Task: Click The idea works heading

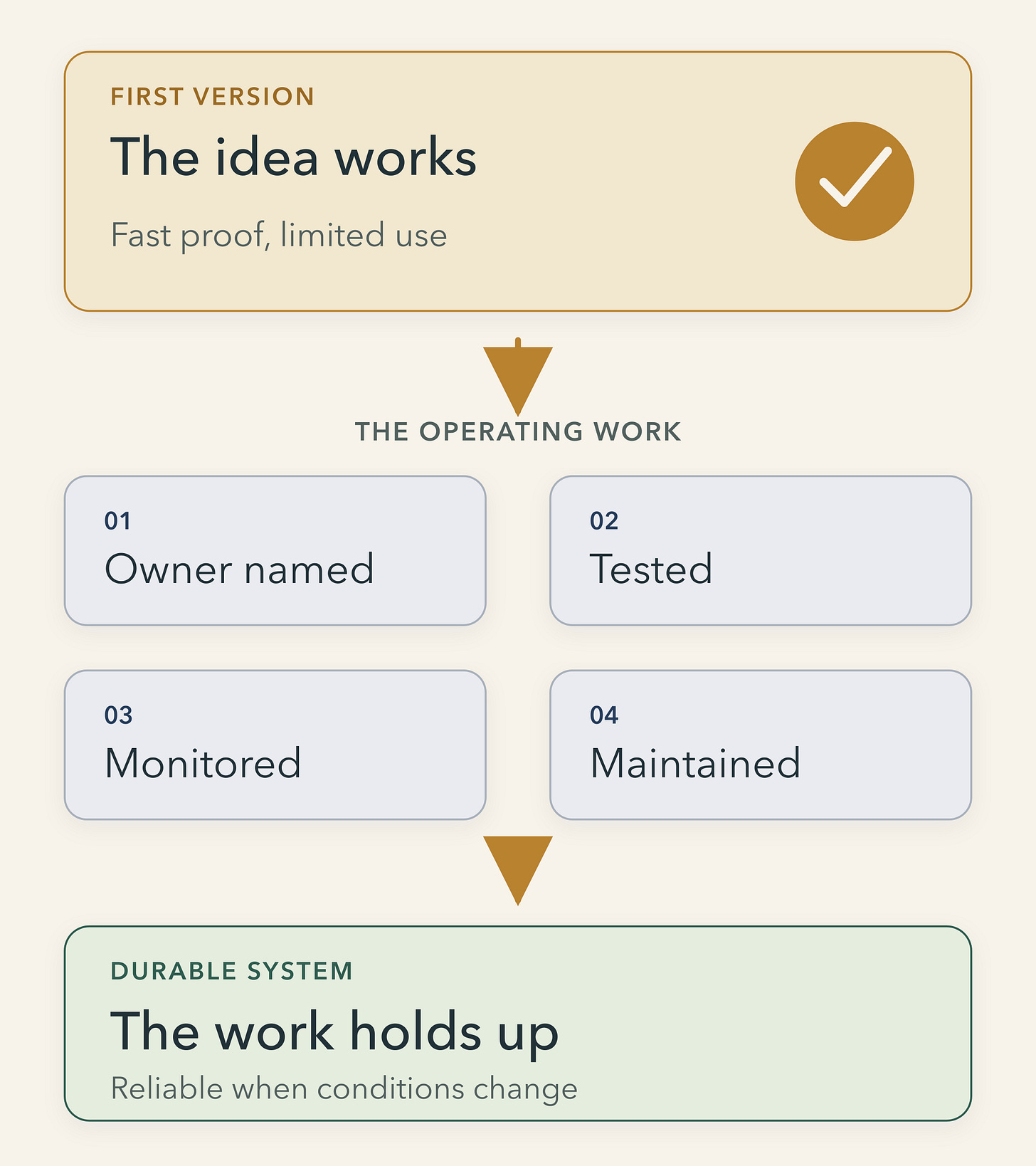Action: coord(293,157)
